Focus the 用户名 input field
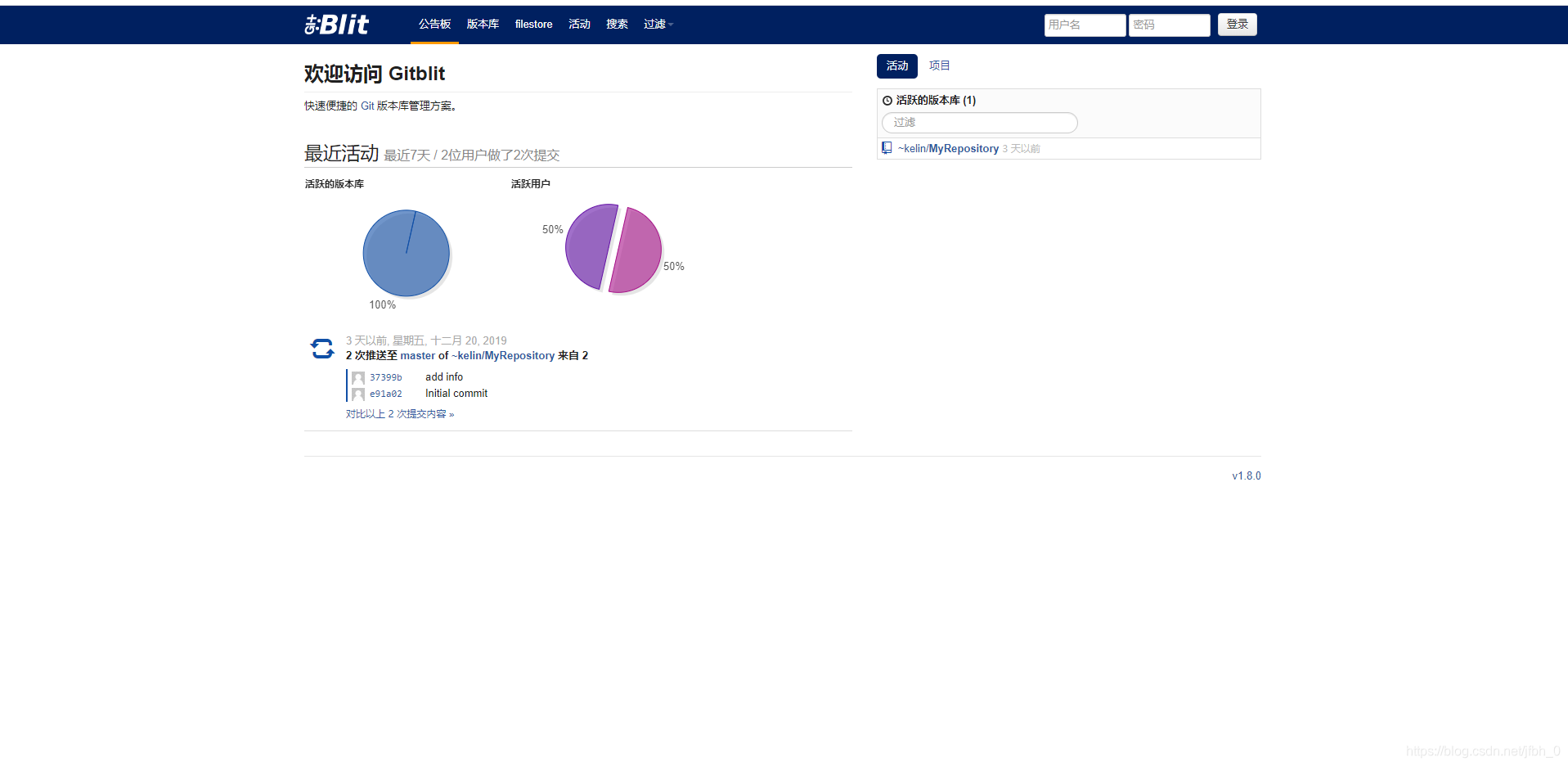Image resolution: width=1568 pixels, height=766 pixels. [x=1085, y=25]
